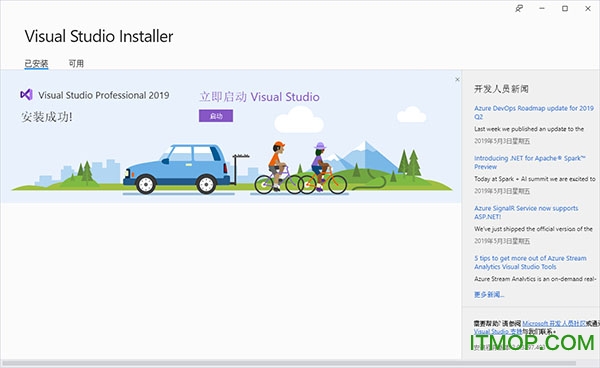The image size is (600, 368).
Task: Open Azure DevOps Roadmap update news link
Action: coord(534,112)
